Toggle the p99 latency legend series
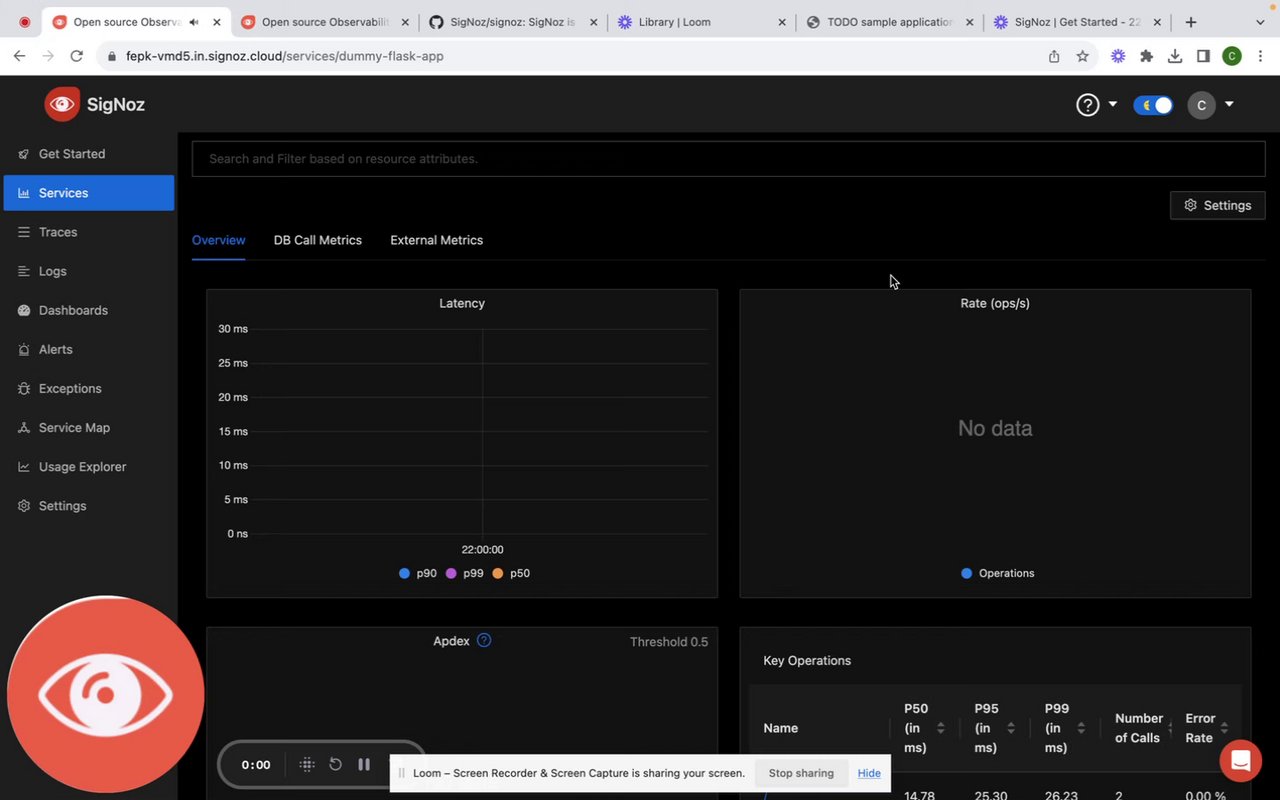Image resolution: width=1280 pixels, height=800 pixels. (x=465, y=573)
